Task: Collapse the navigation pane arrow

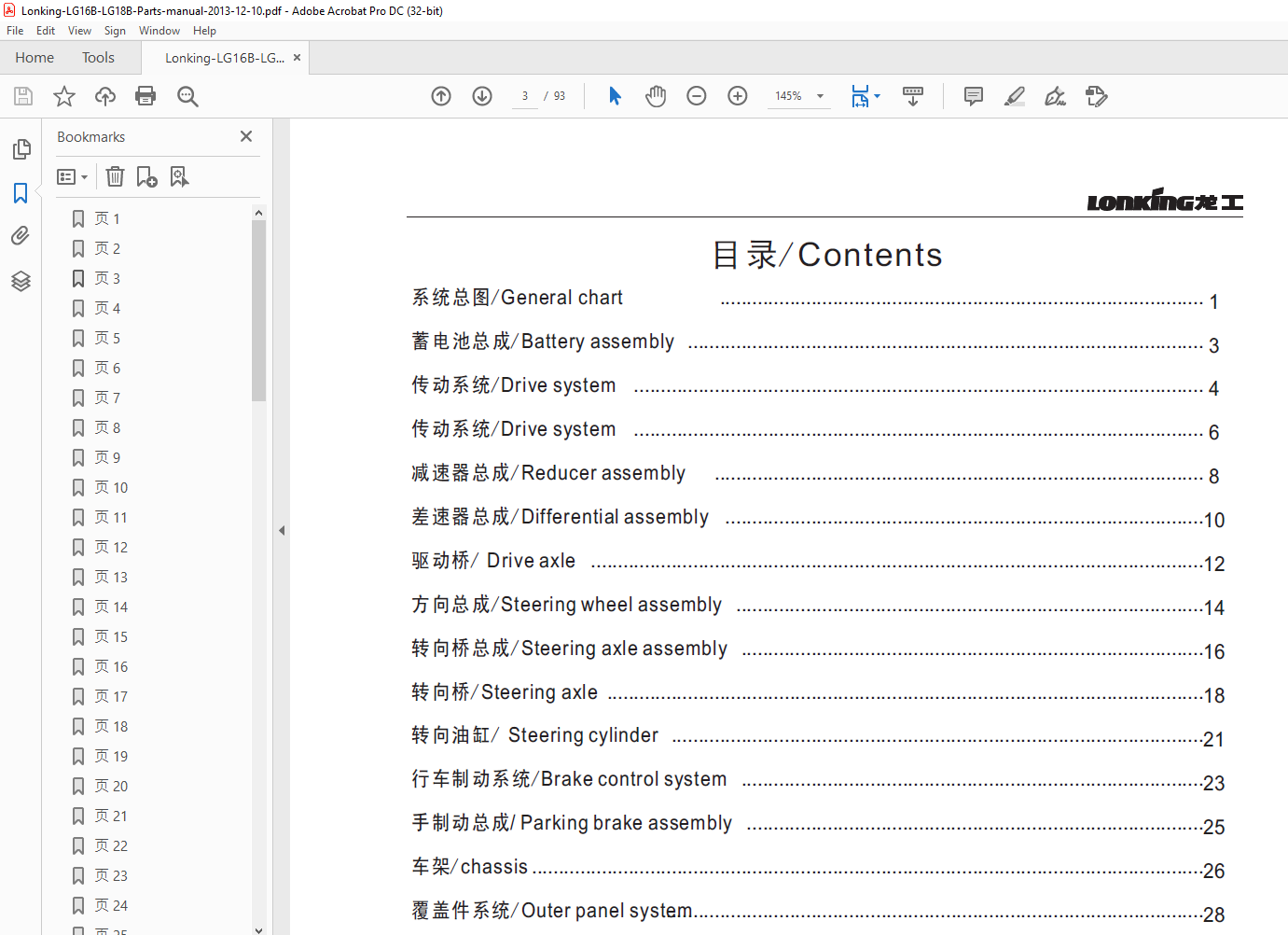Action: 282,530
